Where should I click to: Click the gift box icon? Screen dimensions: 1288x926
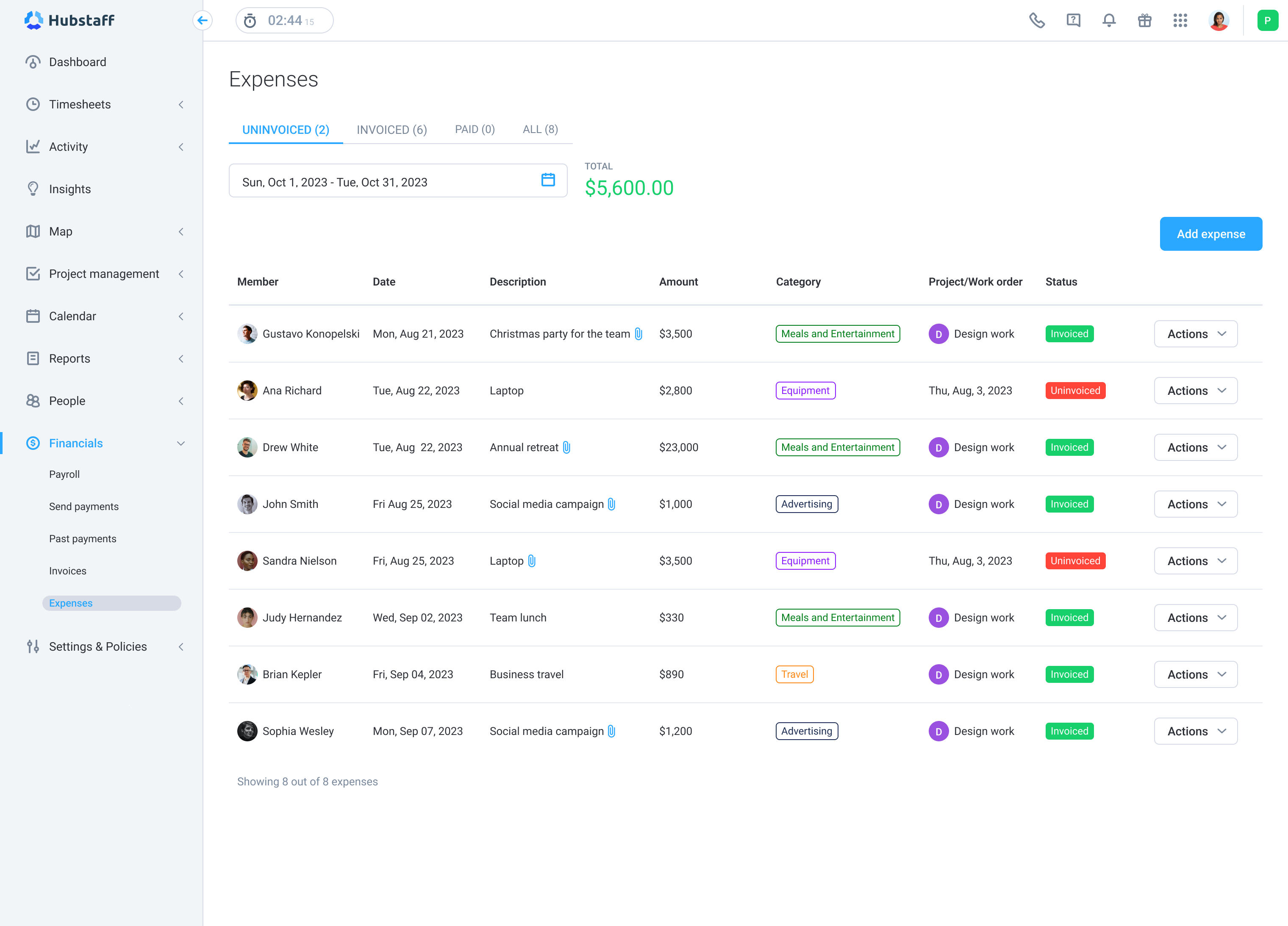click(x=1144, y=20)
